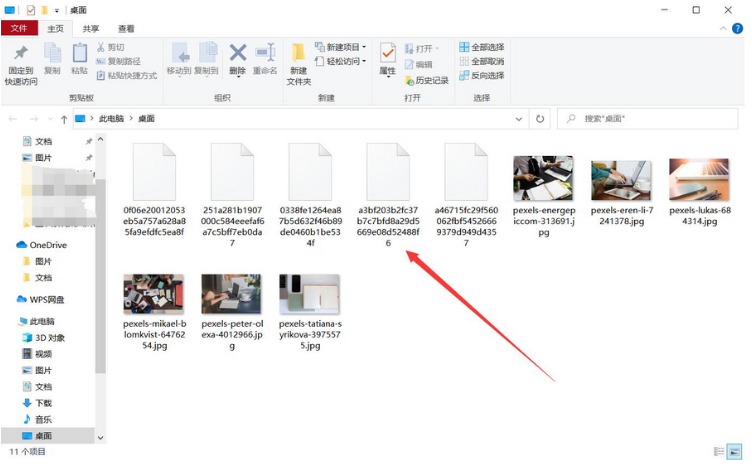Click the search 桌面 input field
Viewport: 752px width, 473px height.
pos(647,118)
